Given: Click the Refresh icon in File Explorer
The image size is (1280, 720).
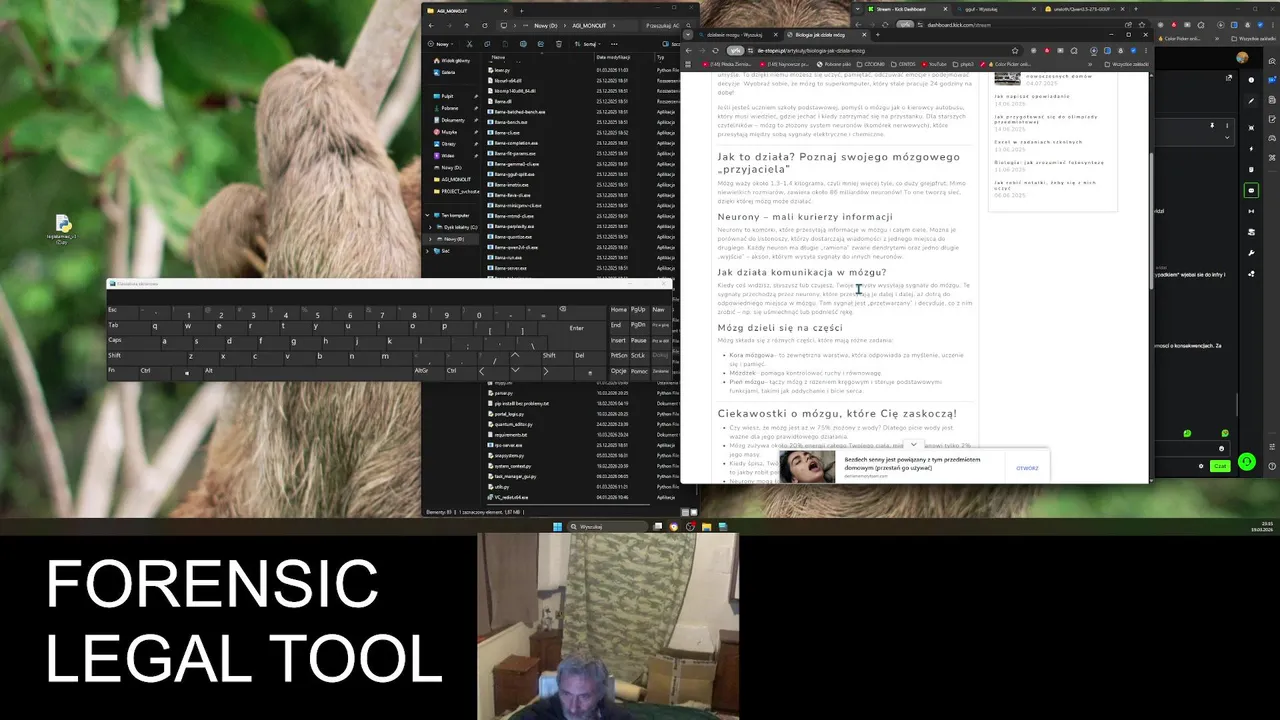Looking at the screenshot, I should 485,26.
